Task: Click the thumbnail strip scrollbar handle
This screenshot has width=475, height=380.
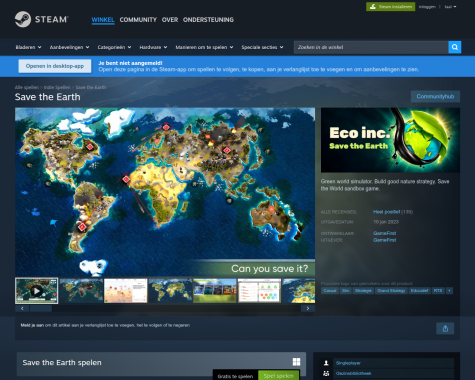Action: (41, 309)
